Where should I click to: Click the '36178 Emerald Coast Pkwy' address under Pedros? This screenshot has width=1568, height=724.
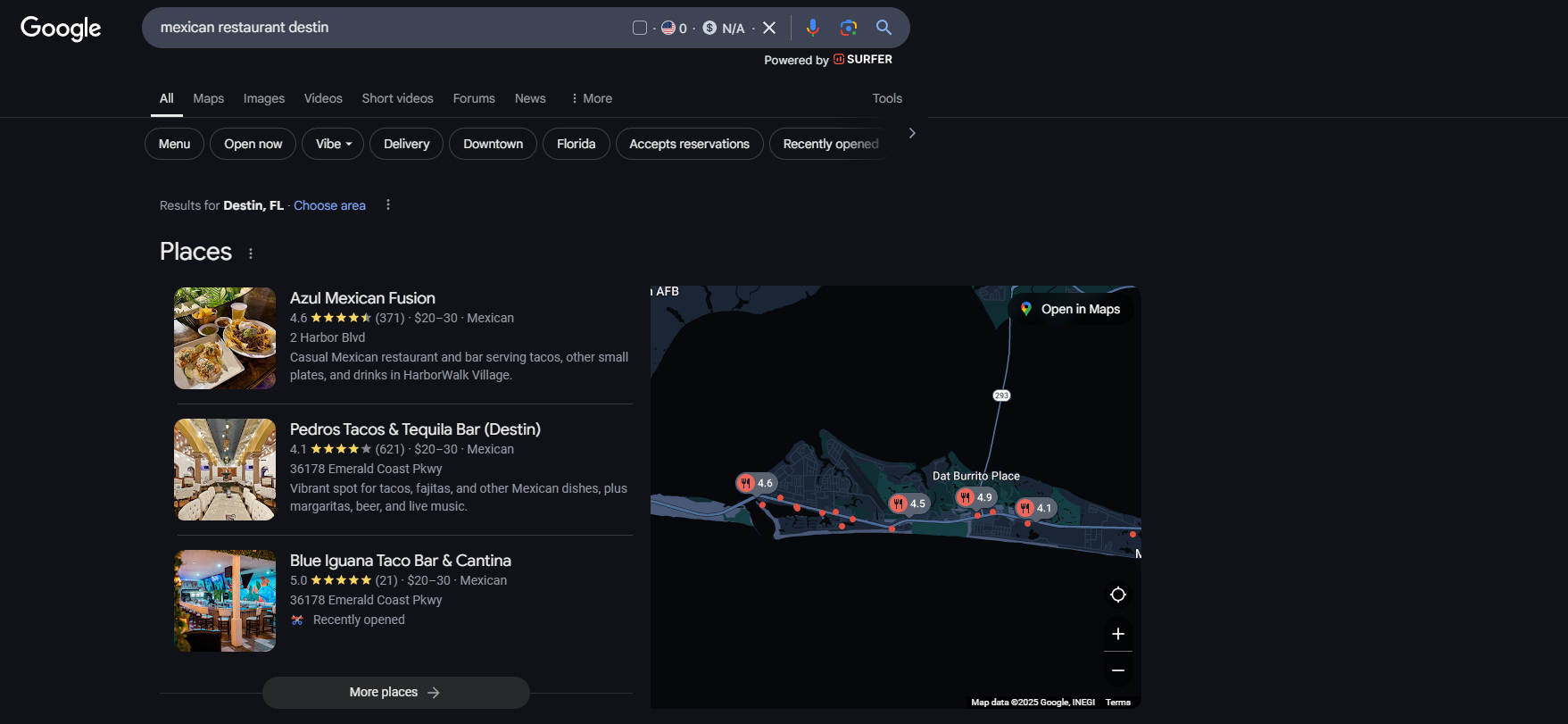click(x=366, y=469)
